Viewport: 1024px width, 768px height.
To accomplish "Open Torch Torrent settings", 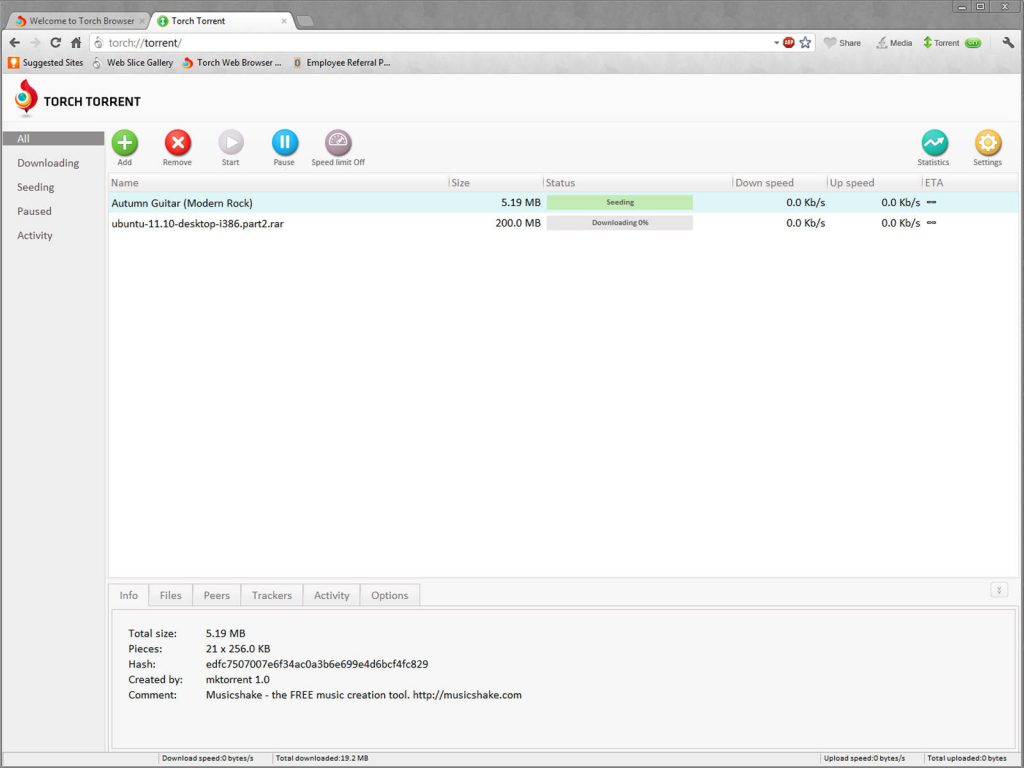I will pyautogui.click(x=988, y=143).
